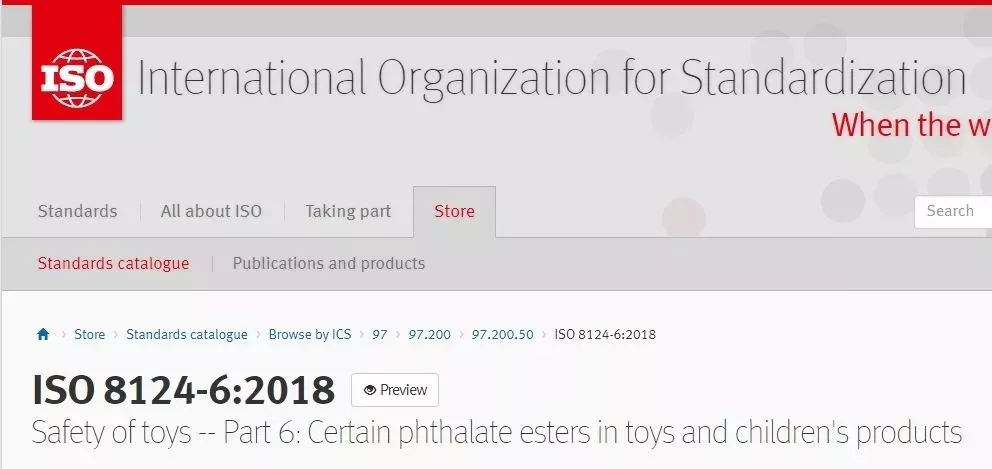Switch to the Taking part tab
Viewport: 992px width, 469px height.
[348, 211]
